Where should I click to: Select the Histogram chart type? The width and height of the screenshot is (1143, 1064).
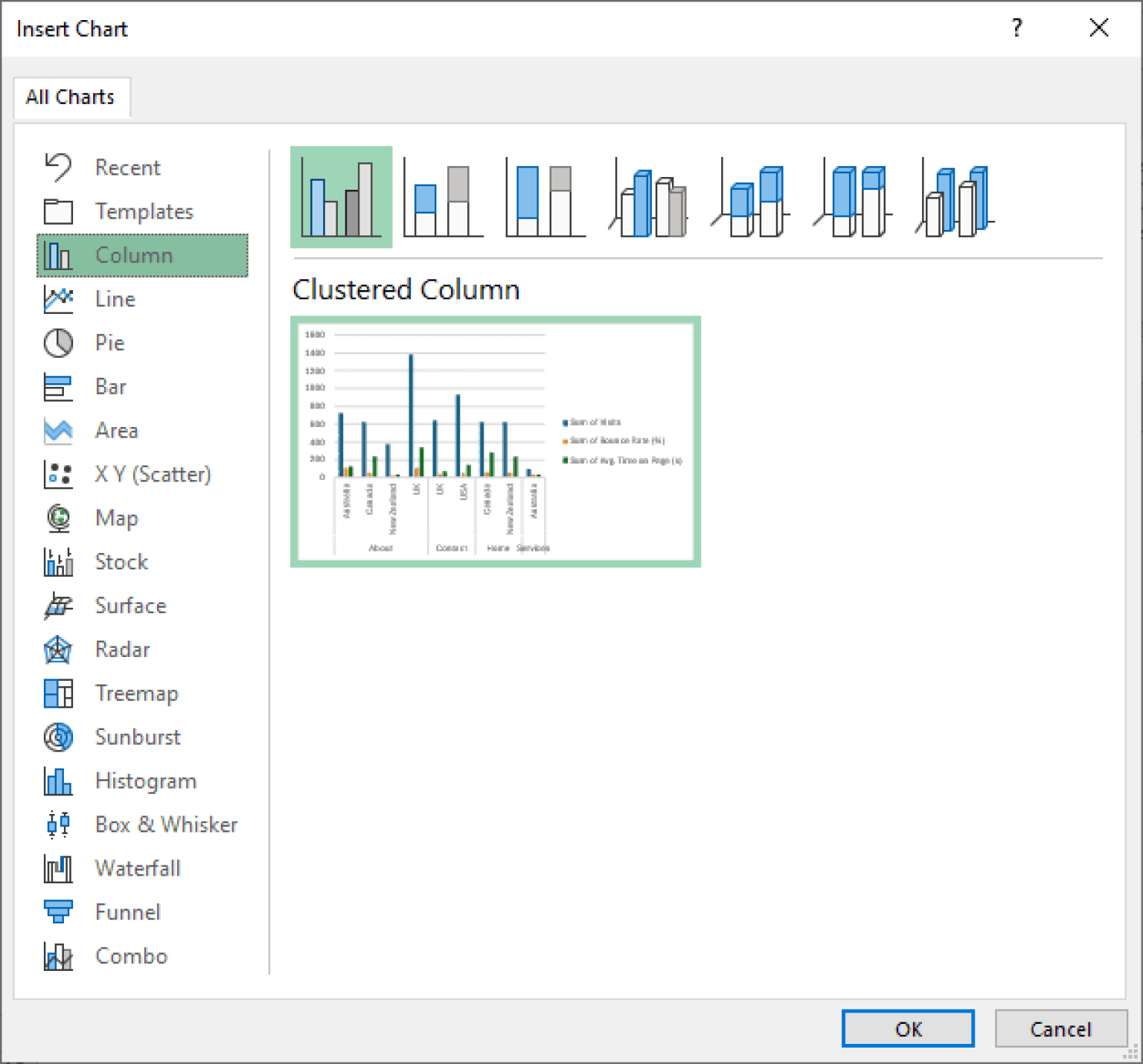(146, 781)
